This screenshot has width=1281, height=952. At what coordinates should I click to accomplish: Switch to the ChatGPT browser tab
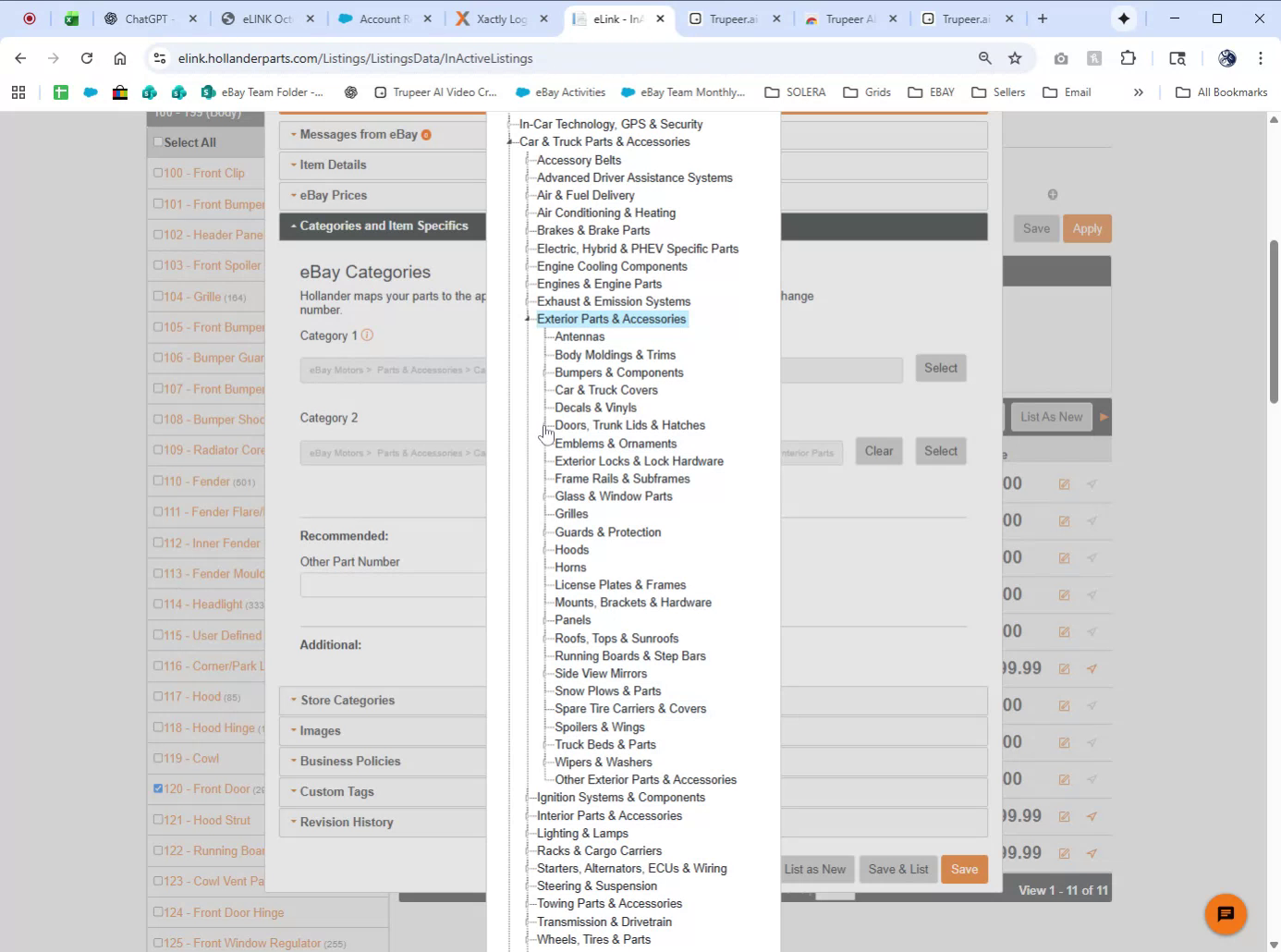(x=150, y=18)
